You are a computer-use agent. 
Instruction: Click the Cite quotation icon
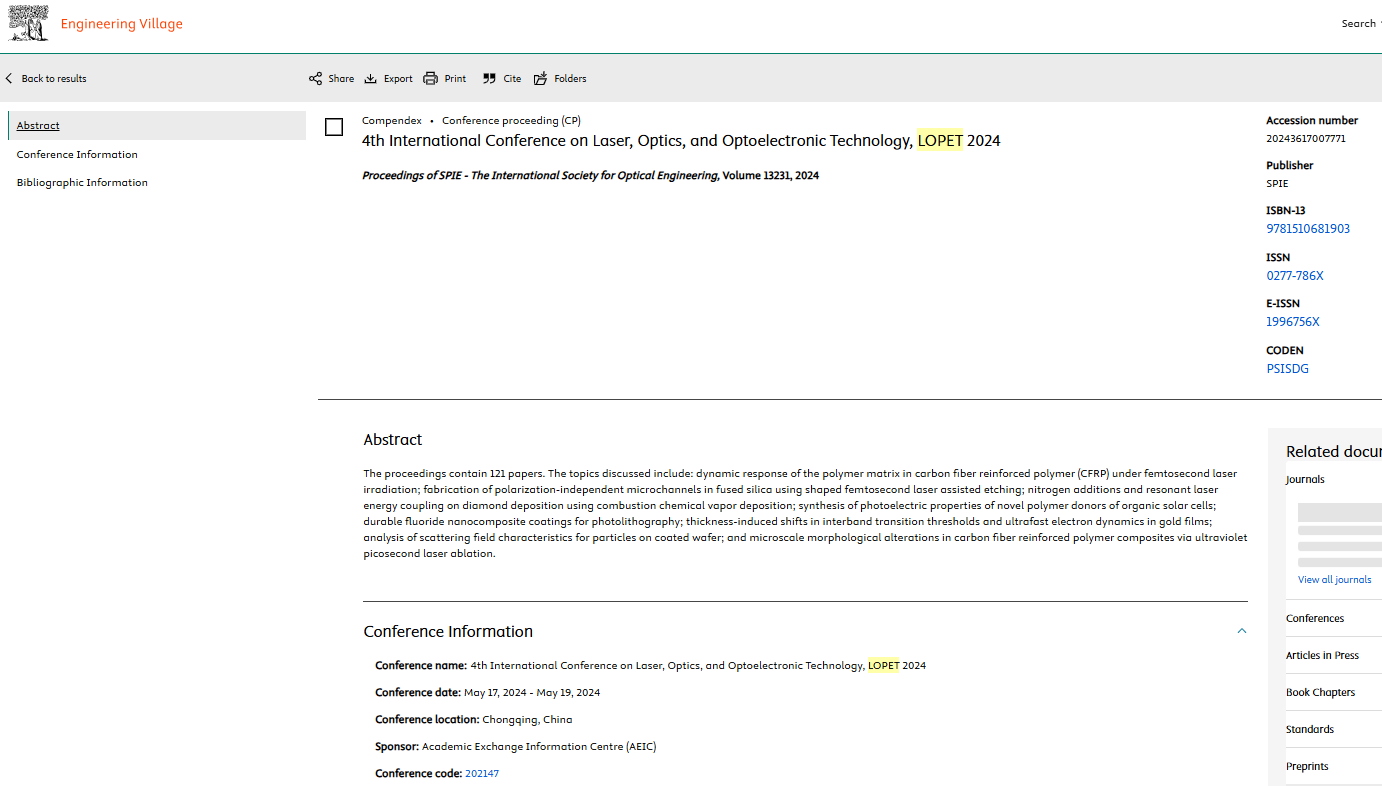click(489, 79)
